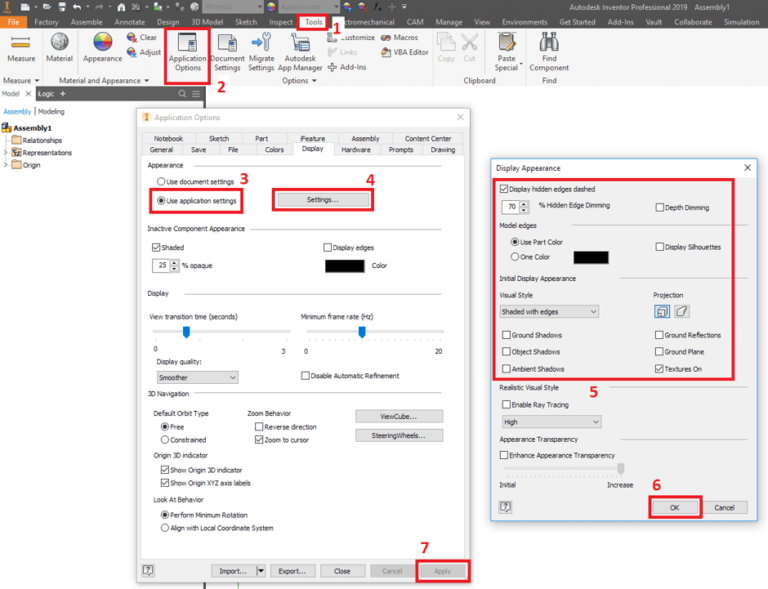Click the Adjust appearance tool

point(143,52)
